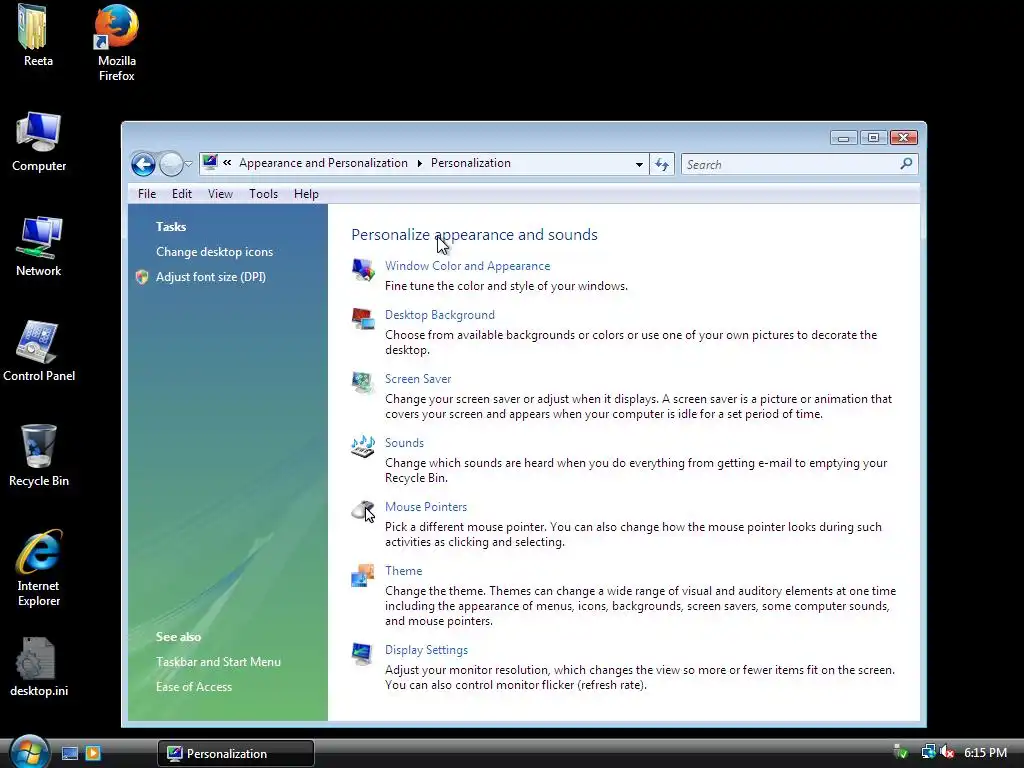Click the Mouse Pointers mouse icon
Screen dimensions: 1024x768
tap(363, 510)
